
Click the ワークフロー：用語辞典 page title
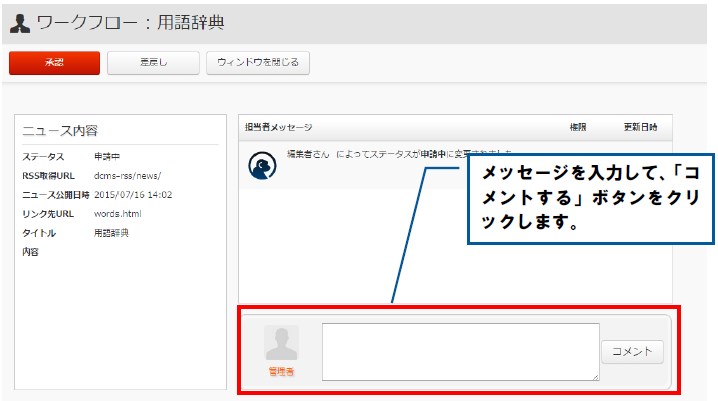(130, 22)
